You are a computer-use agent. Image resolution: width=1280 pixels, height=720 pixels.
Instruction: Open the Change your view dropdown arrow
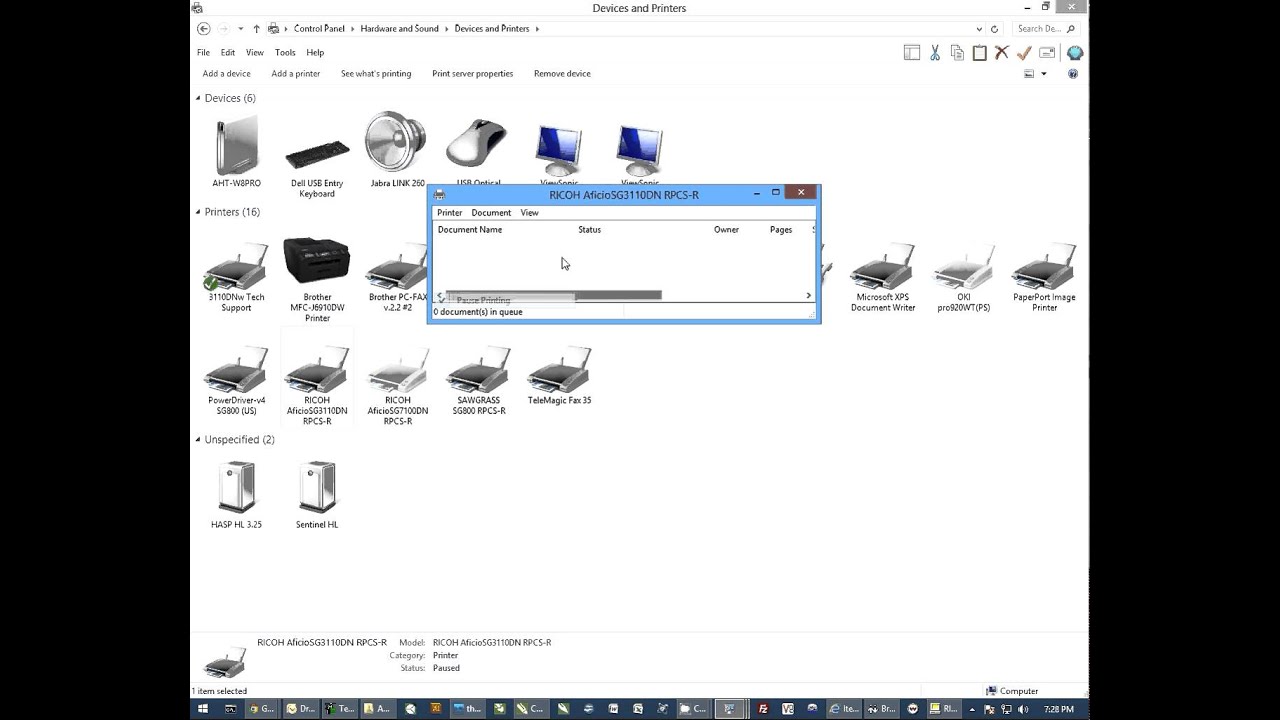1044,74
